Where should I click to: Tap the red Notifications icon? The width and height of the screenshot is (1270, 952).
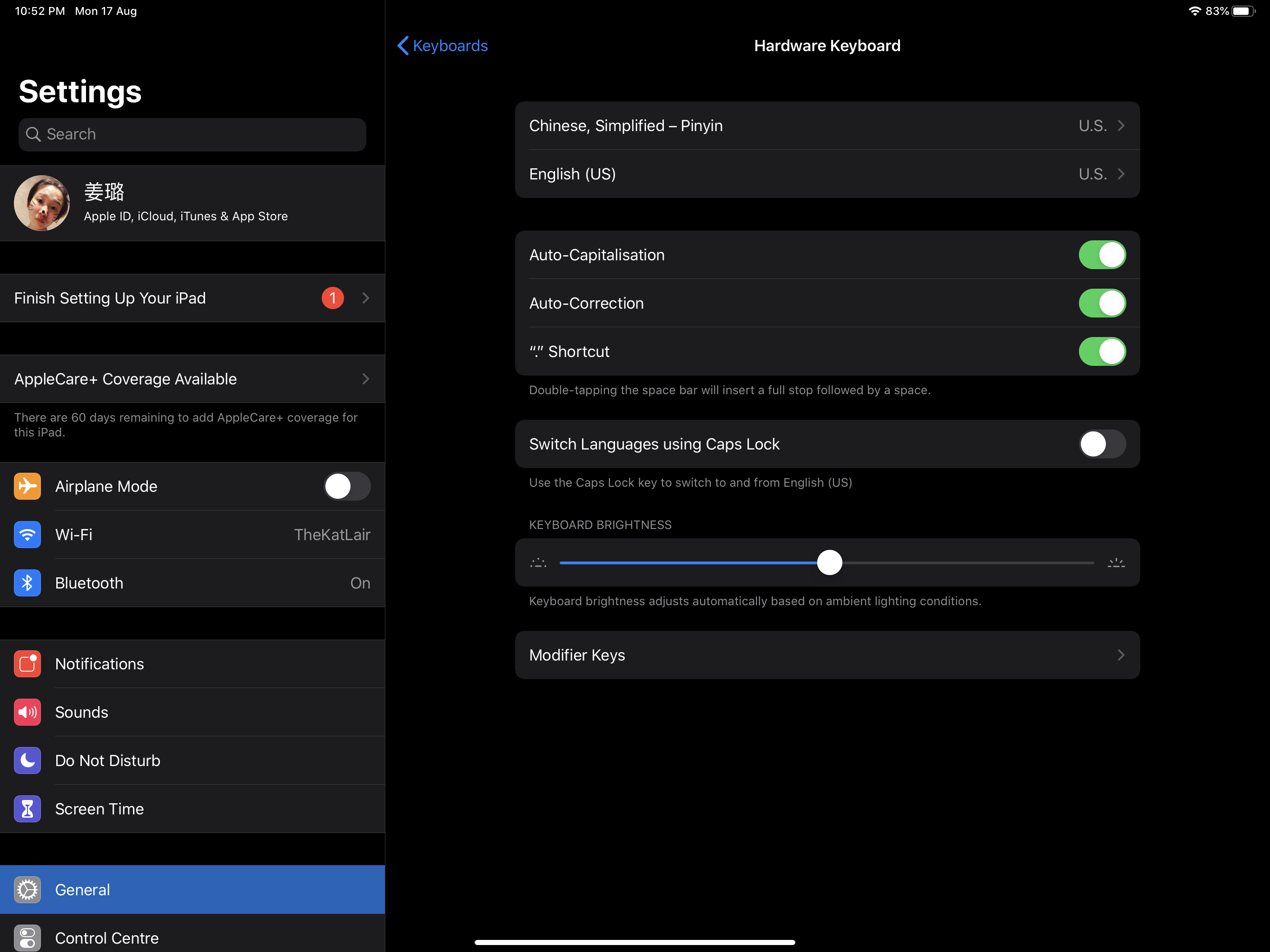pos(27,664)
